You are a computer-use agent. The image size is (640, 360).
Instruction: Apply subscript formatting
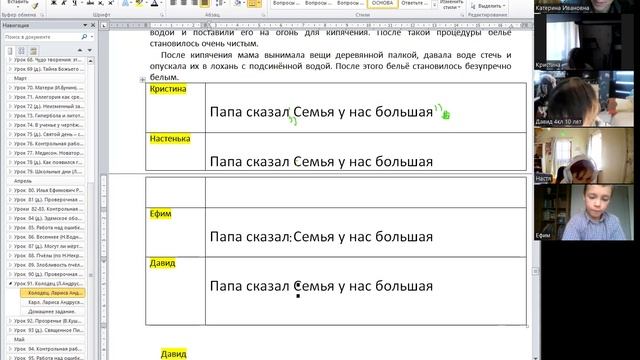101,3
